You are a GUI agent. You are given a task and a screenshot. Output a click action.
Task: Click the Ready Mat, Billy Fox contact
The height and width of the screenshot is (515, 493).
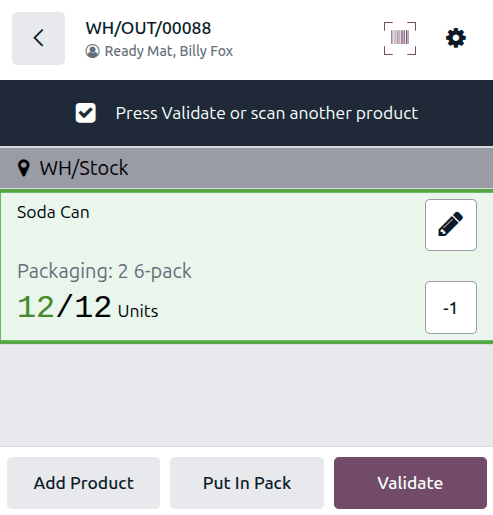coord(169,51)
